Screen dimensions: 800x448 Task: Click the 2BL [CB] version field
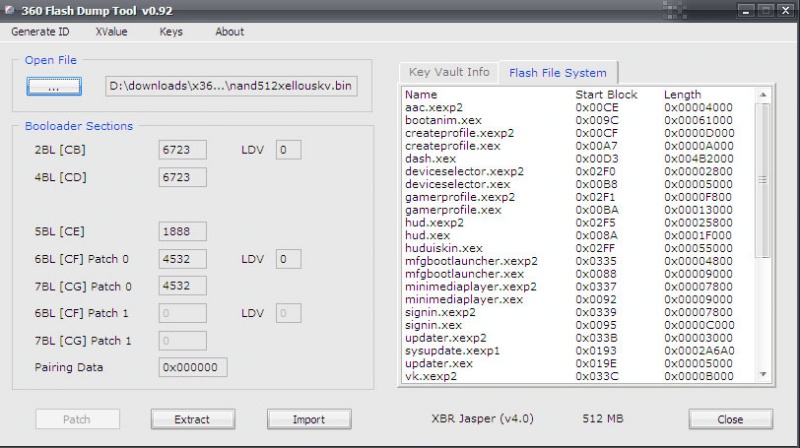point(182,150)
